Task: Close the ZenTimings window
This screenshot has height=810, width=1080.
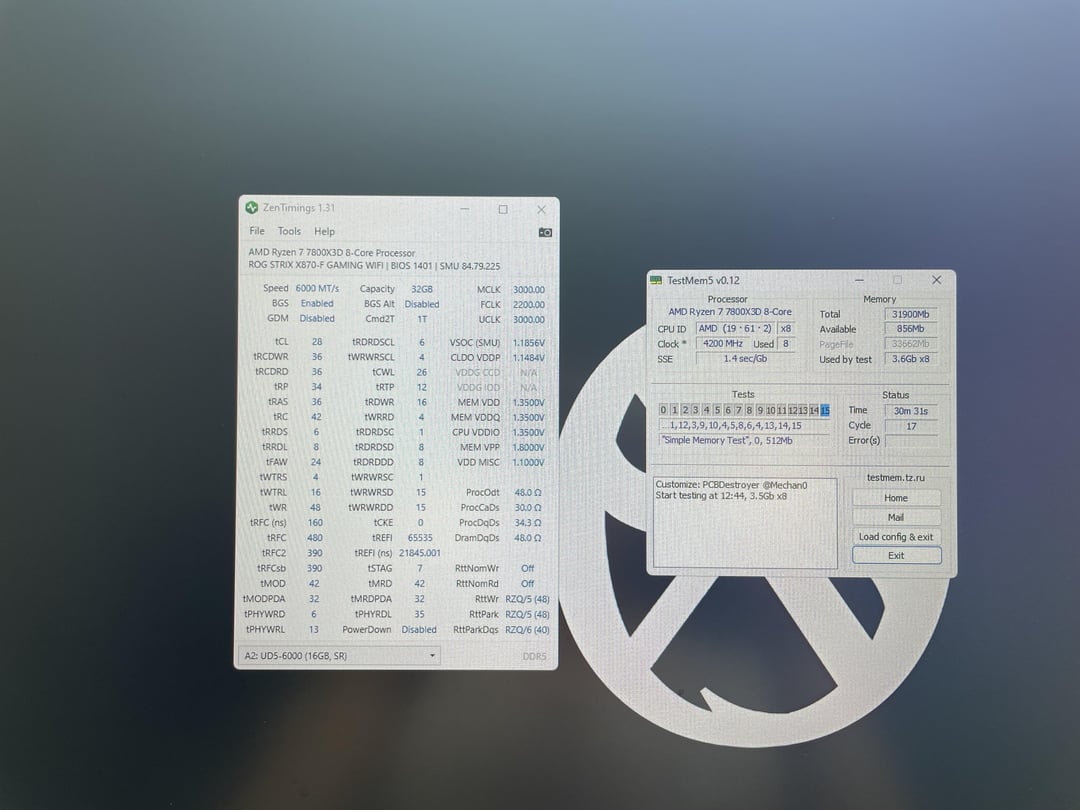Action: [541, 209]
